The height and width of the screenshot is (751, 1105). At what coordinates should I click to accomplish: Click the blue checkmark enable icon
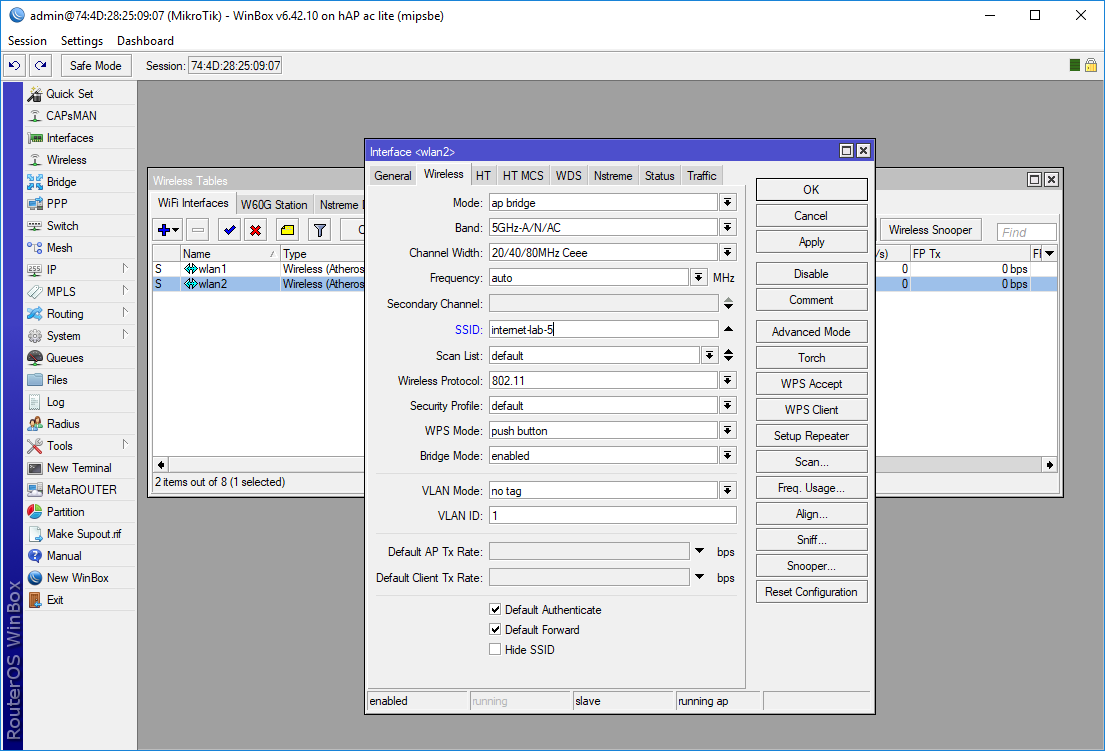pos(229,230)
